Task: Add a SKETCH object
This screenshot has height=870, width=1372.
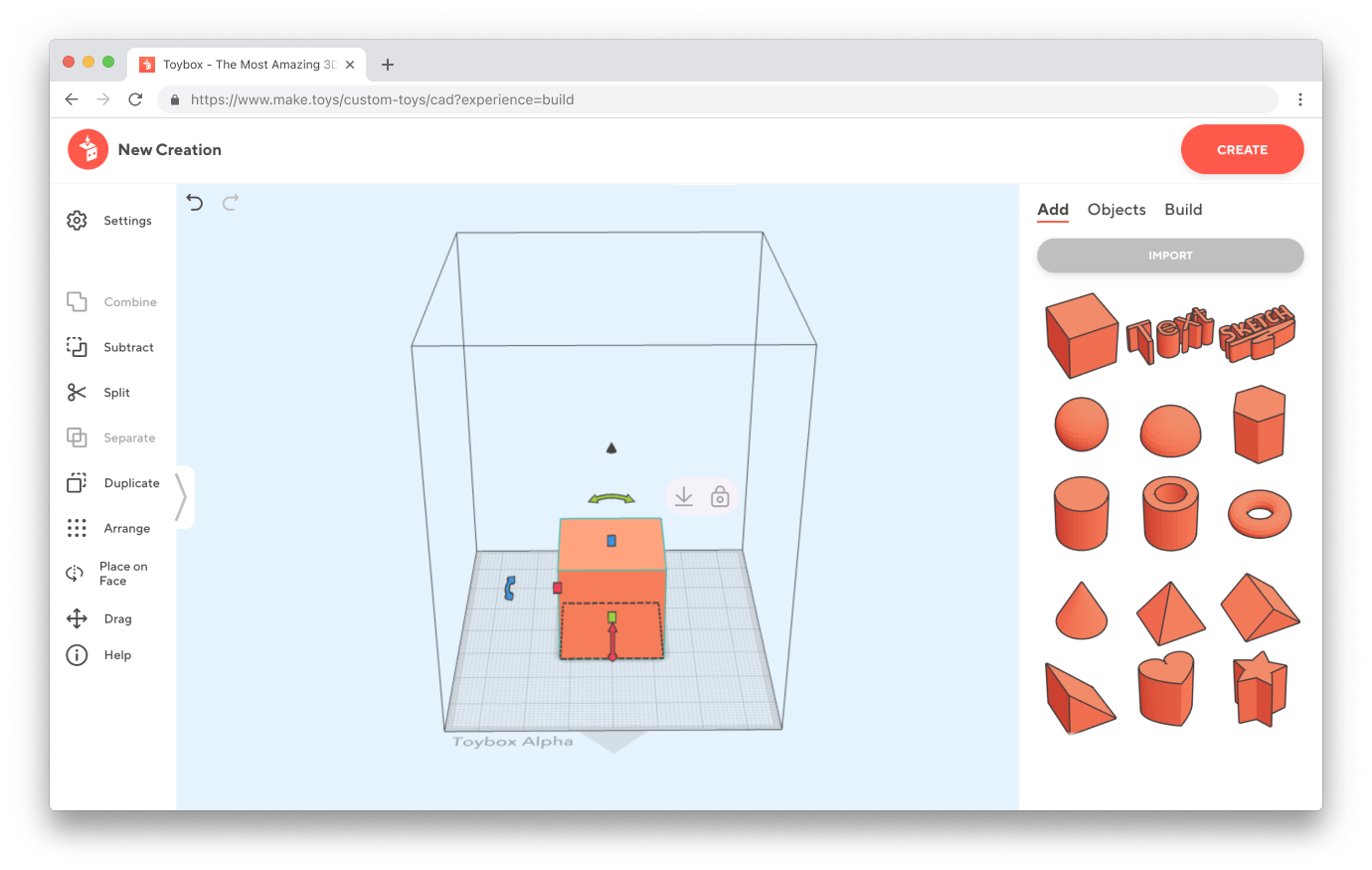Action: click(1258, 333)
